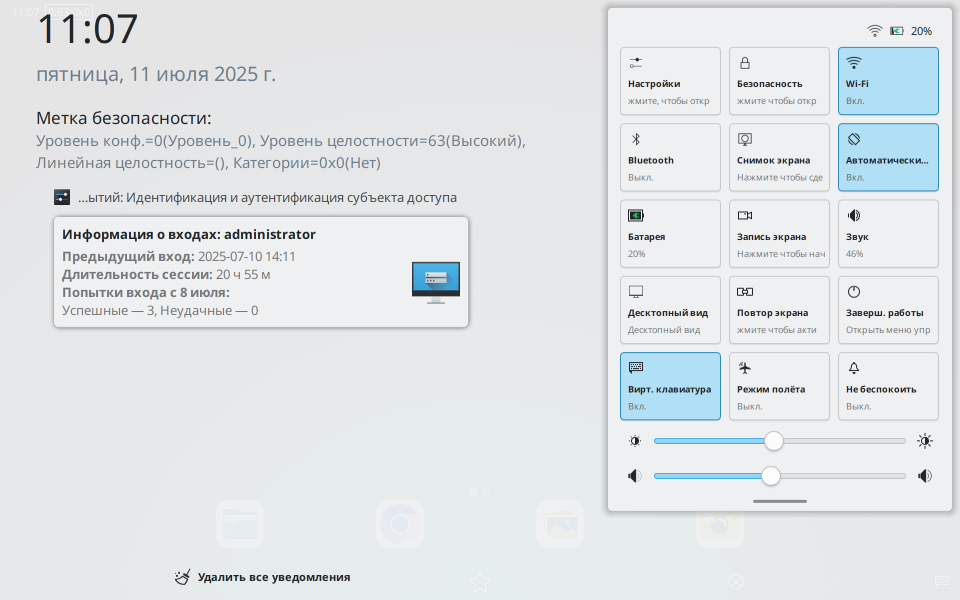
Task: Click the line Успешные — 3, Неудачные — 0
Action: click(x=160, y=310)
